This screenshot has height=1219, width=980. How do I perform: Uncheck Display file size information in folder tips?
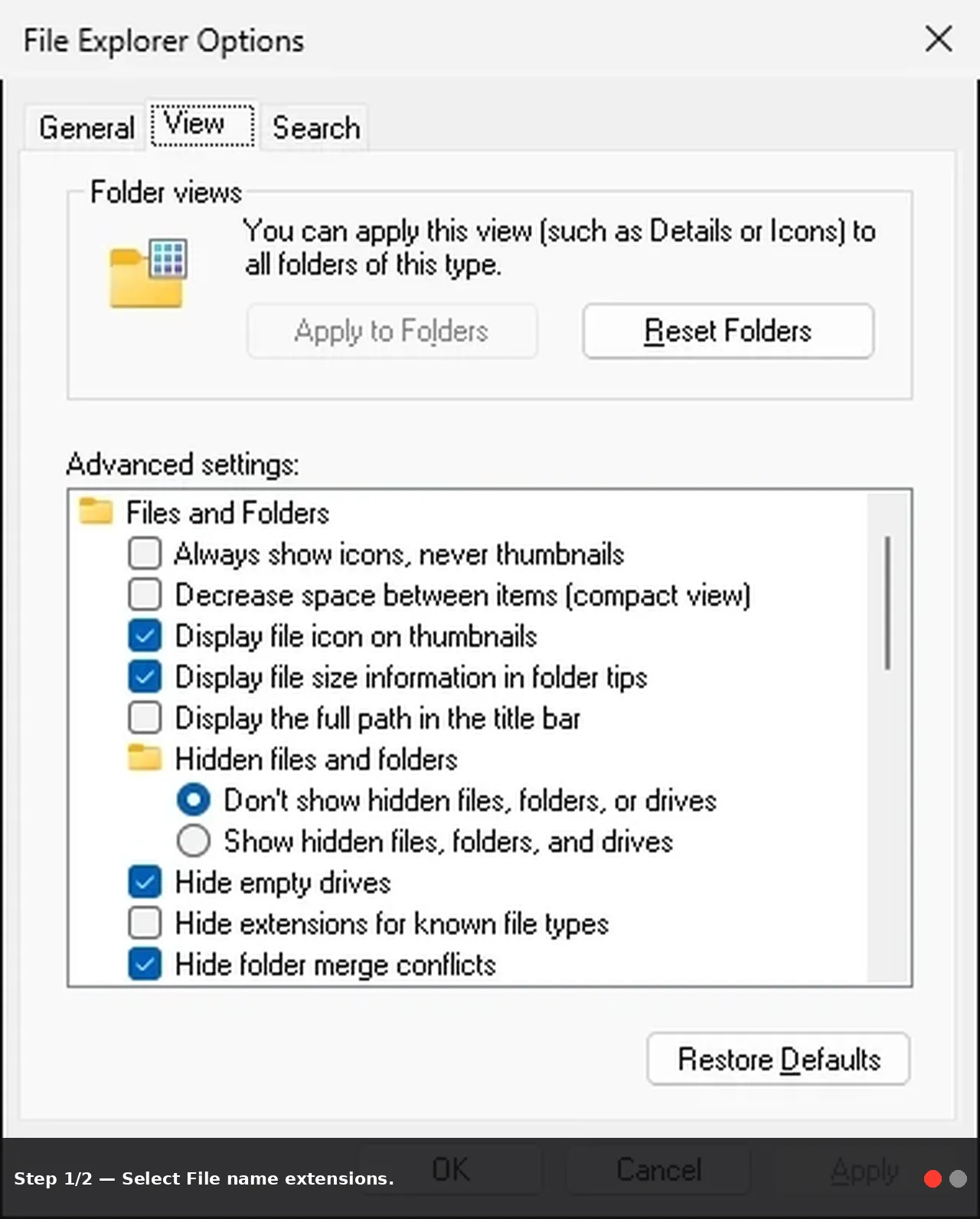[x=145, y=677]
